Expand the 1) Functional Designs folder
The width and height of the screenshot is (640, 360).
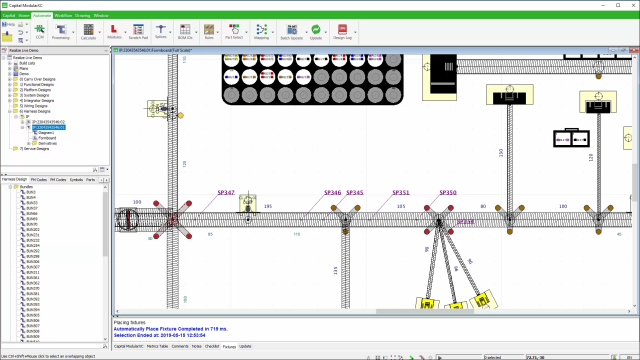(10, 84)
